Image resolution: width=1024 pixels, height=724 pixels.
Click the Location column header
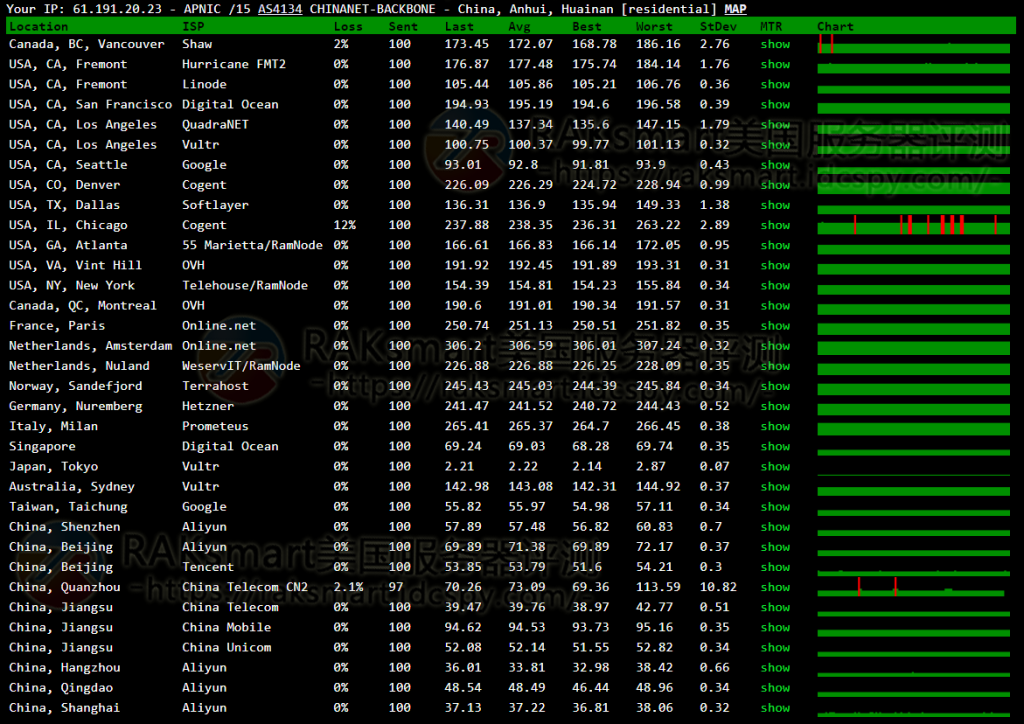[39, 27]
